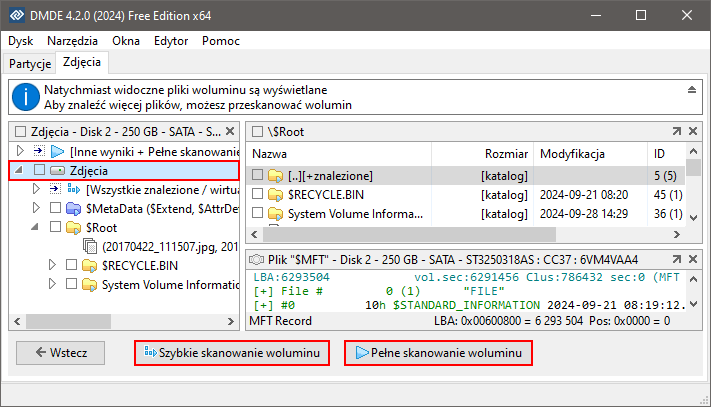Switch to the Partycje tab

pyautogui.click(x=29, y=63)
